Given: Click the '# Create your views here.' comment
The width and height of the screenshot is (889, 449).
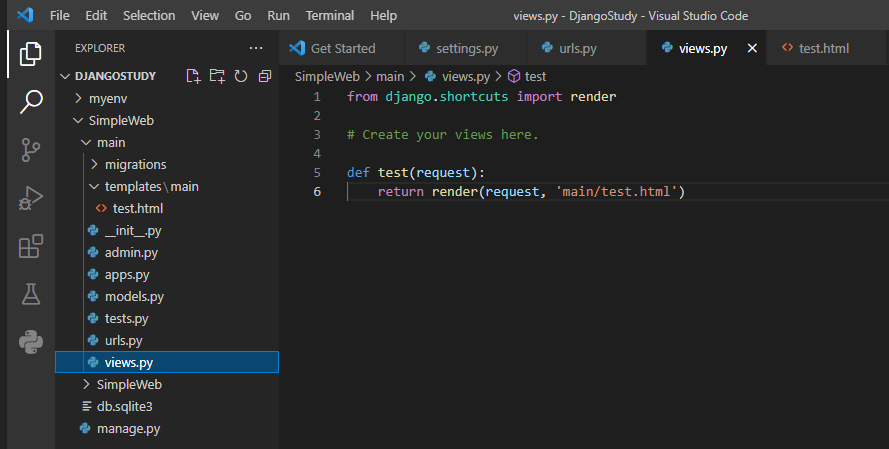Looking at the screenshot, I should [442, 134].
